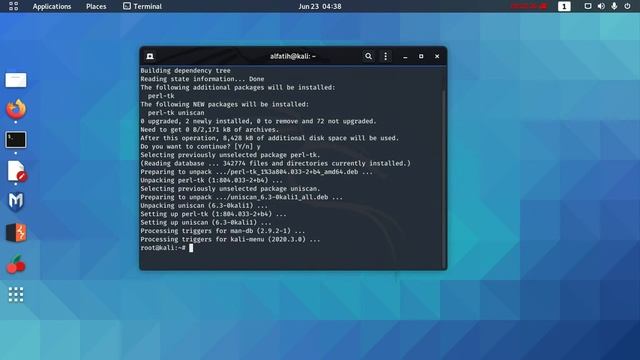Close the terminal window
This screenshot has width=640, height=360.
point(437,56)
